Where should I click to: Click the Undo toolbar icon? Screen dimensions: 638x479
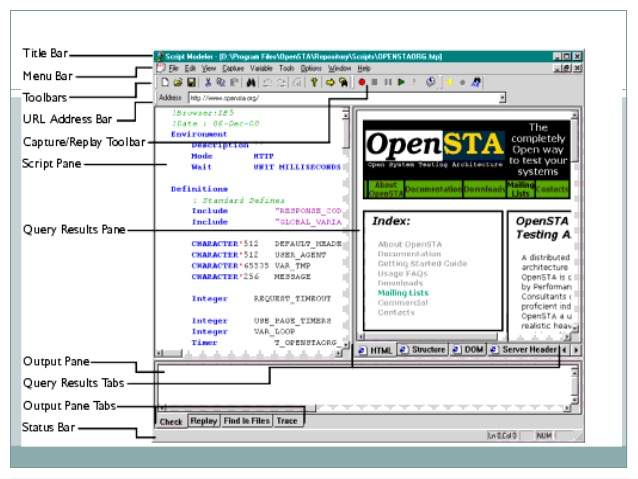coord(267,83)
